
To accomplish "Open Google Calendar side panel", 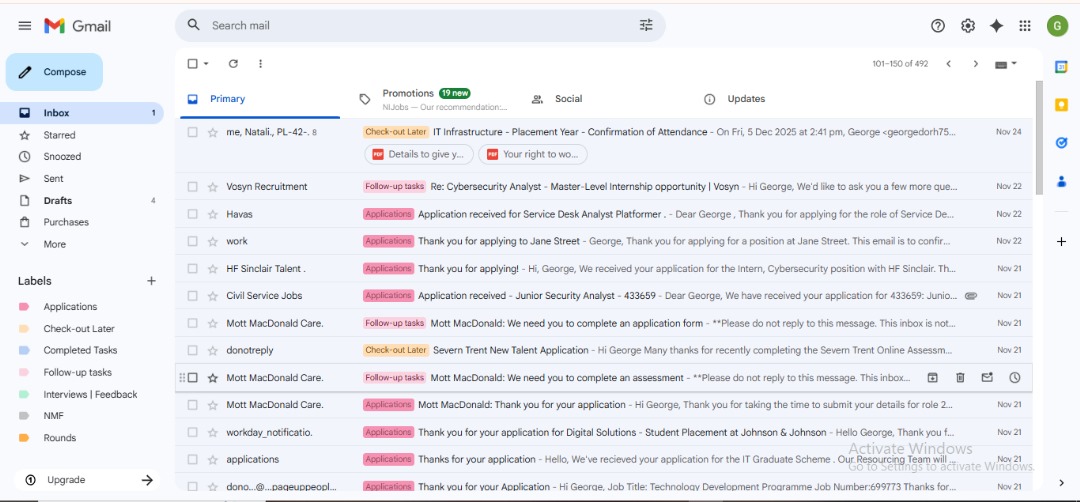I will [x=1061, y=67].
